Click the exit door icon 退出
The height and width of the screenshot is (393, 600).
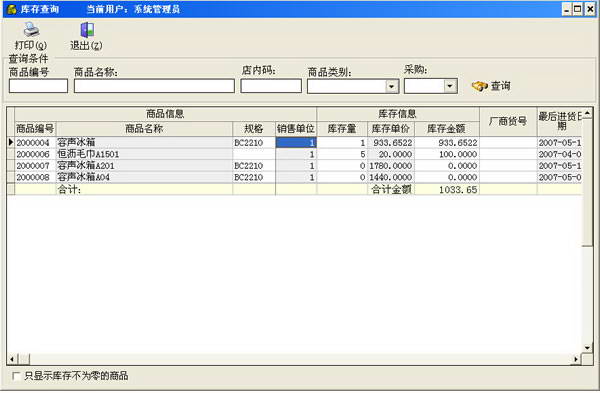click(x=87, y=29)
